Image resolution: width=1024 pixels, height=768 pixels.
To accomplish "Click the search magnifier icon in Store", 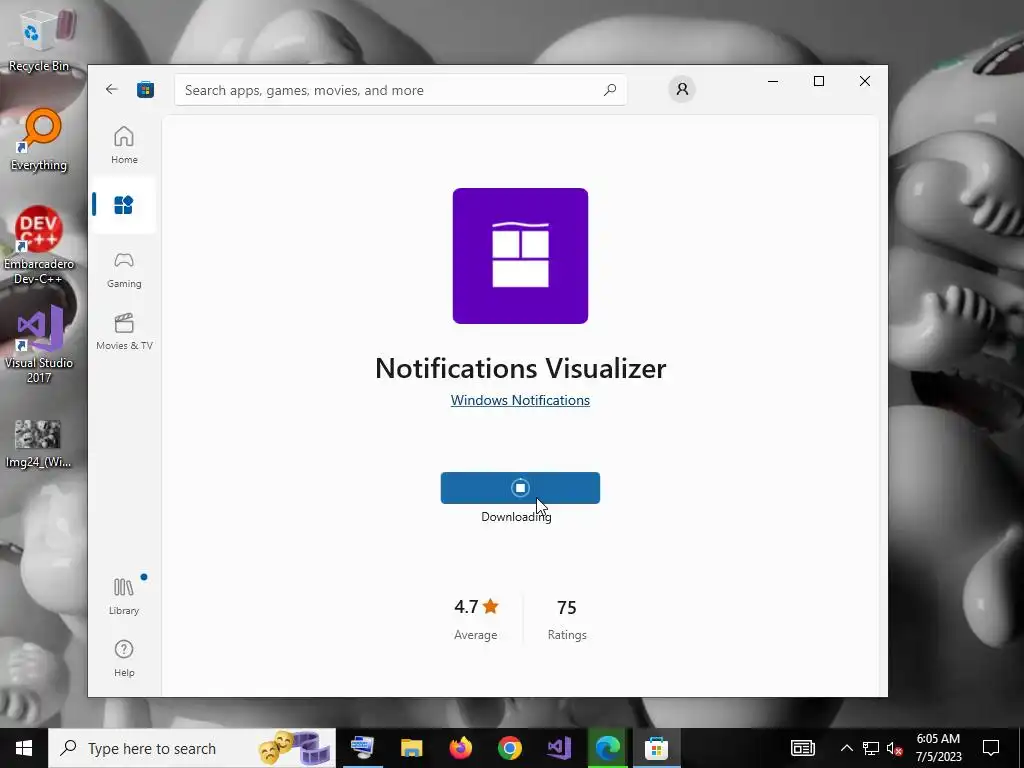I will coord(609,90).
